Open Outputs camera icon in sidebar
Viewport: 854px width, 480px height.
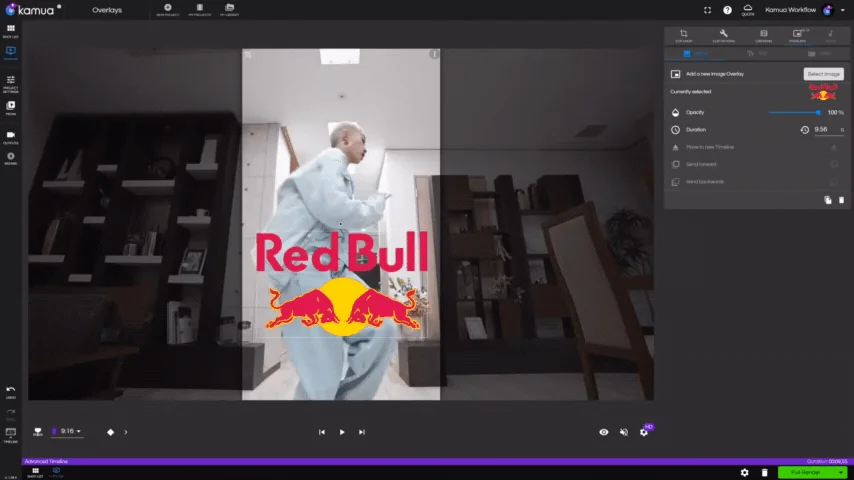(x=11, y=135)
